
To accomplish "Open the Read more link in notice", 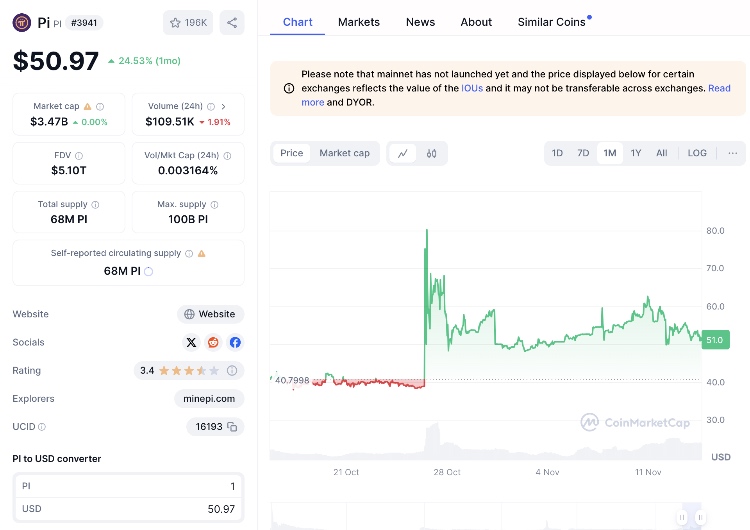I will pos(719,88).
